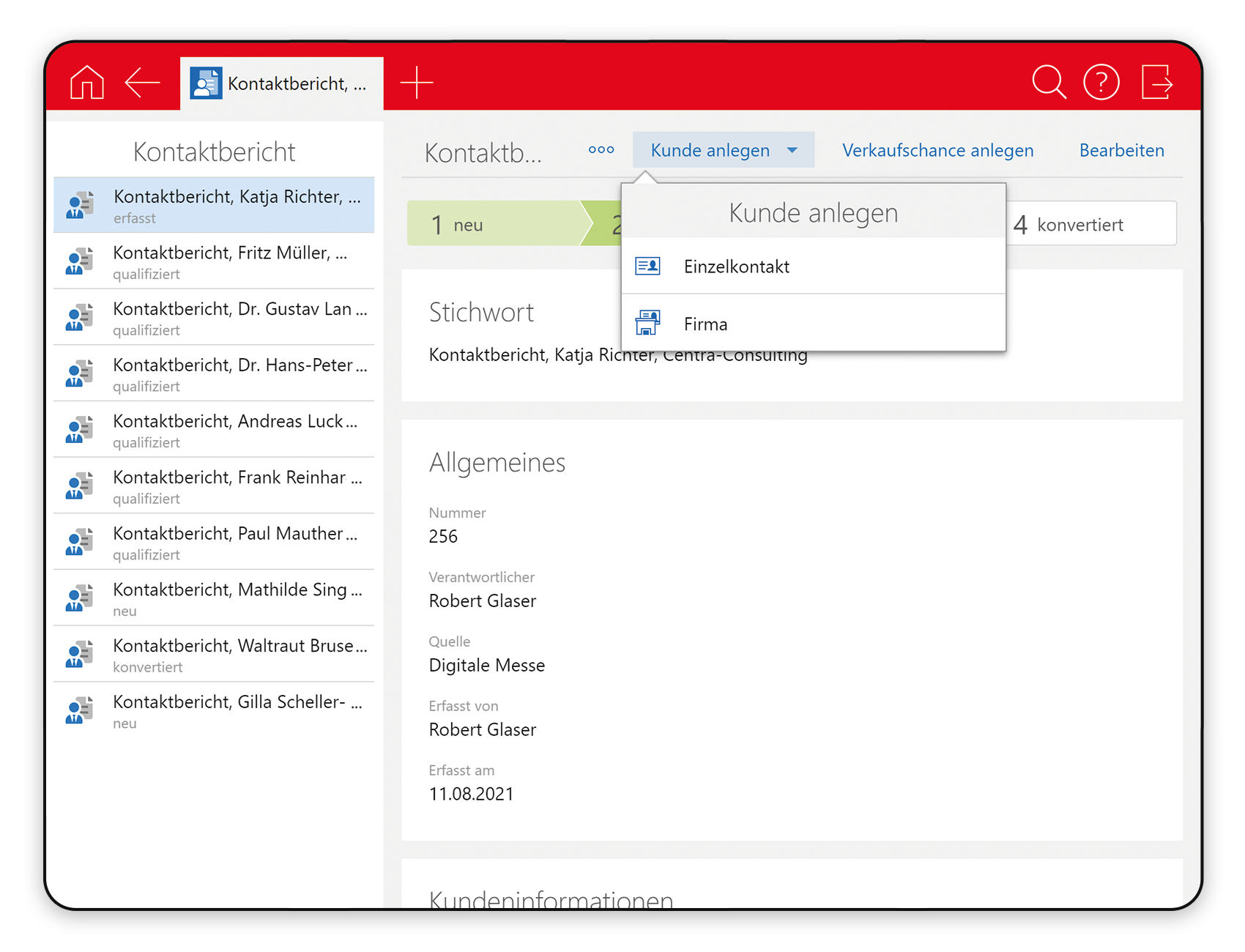Select the 'konvertiert' pipeline stage

pos(1069,224)
